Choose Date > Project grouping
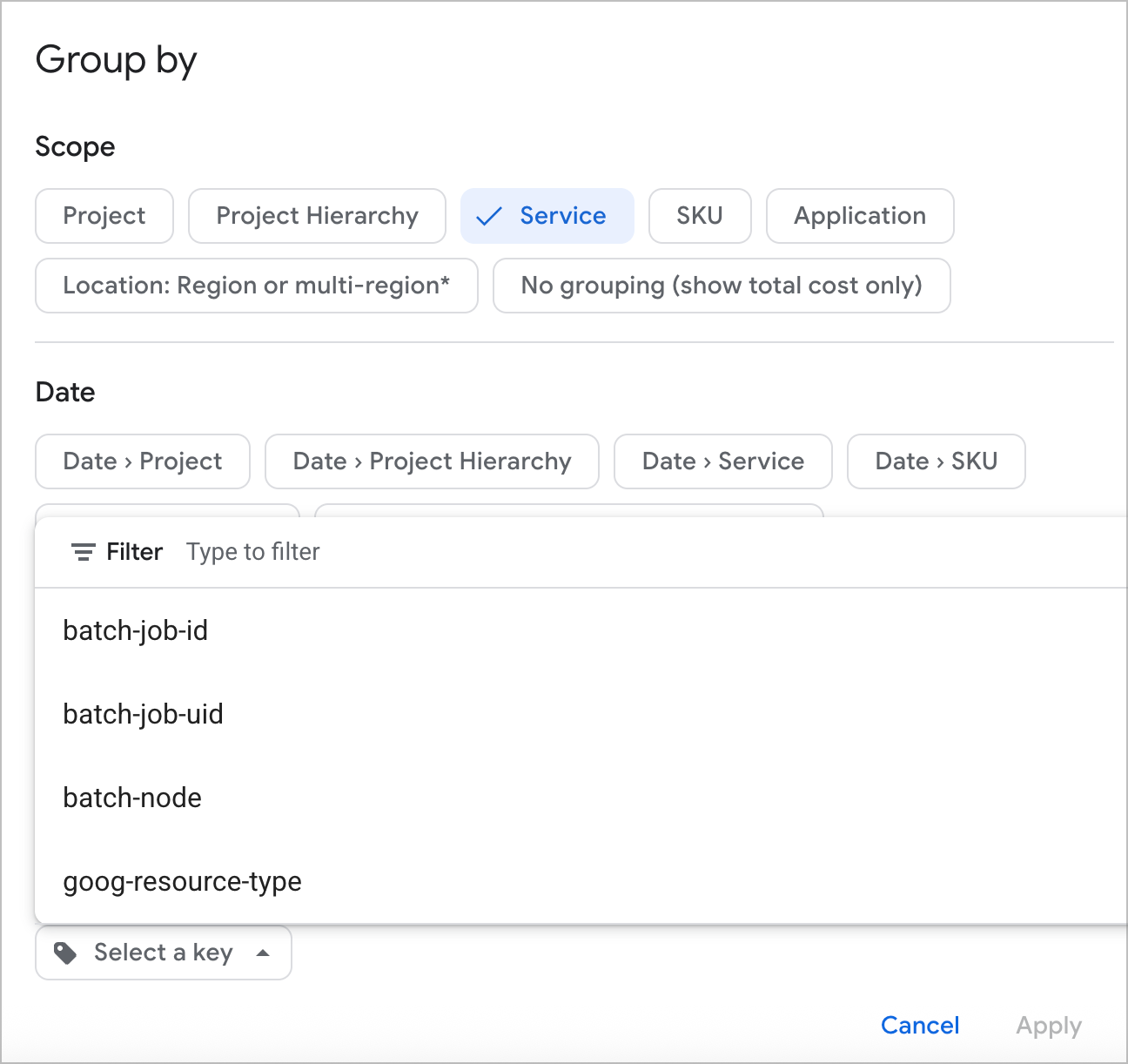This screenshot has height=1064, width=1128. click(x=142, y=461)
